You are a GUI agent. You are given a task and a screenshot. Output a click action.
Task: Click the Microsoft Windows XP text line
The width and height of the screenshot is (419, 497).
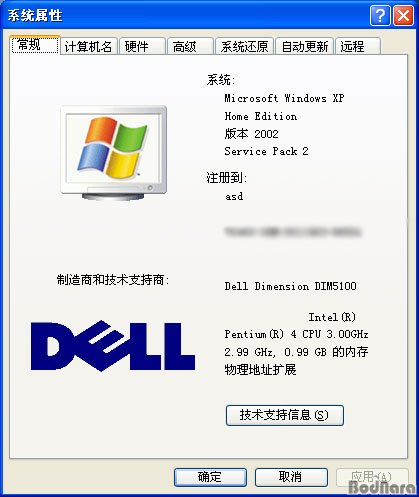(284, 98)
